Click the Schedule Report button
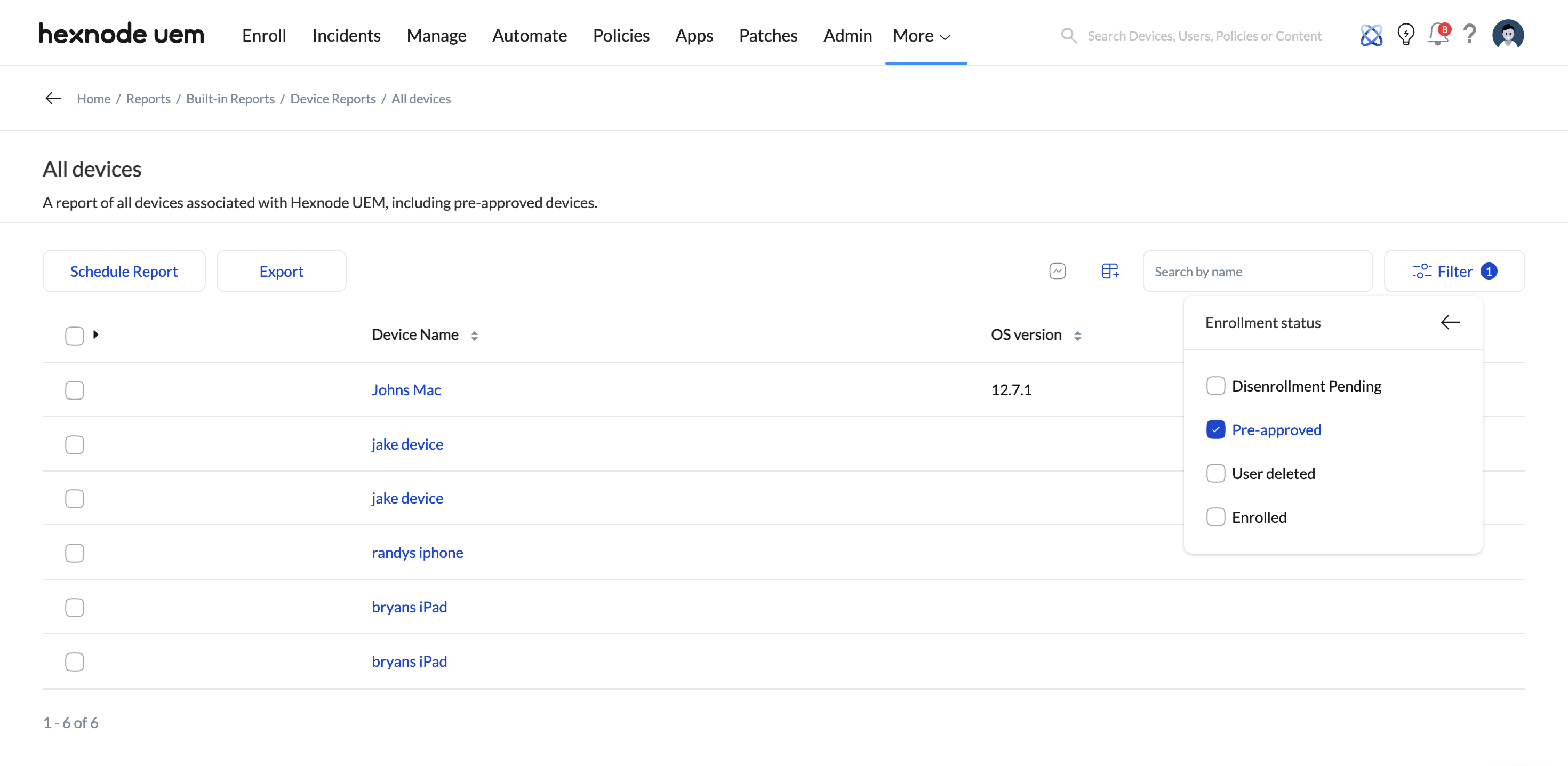 124,272
